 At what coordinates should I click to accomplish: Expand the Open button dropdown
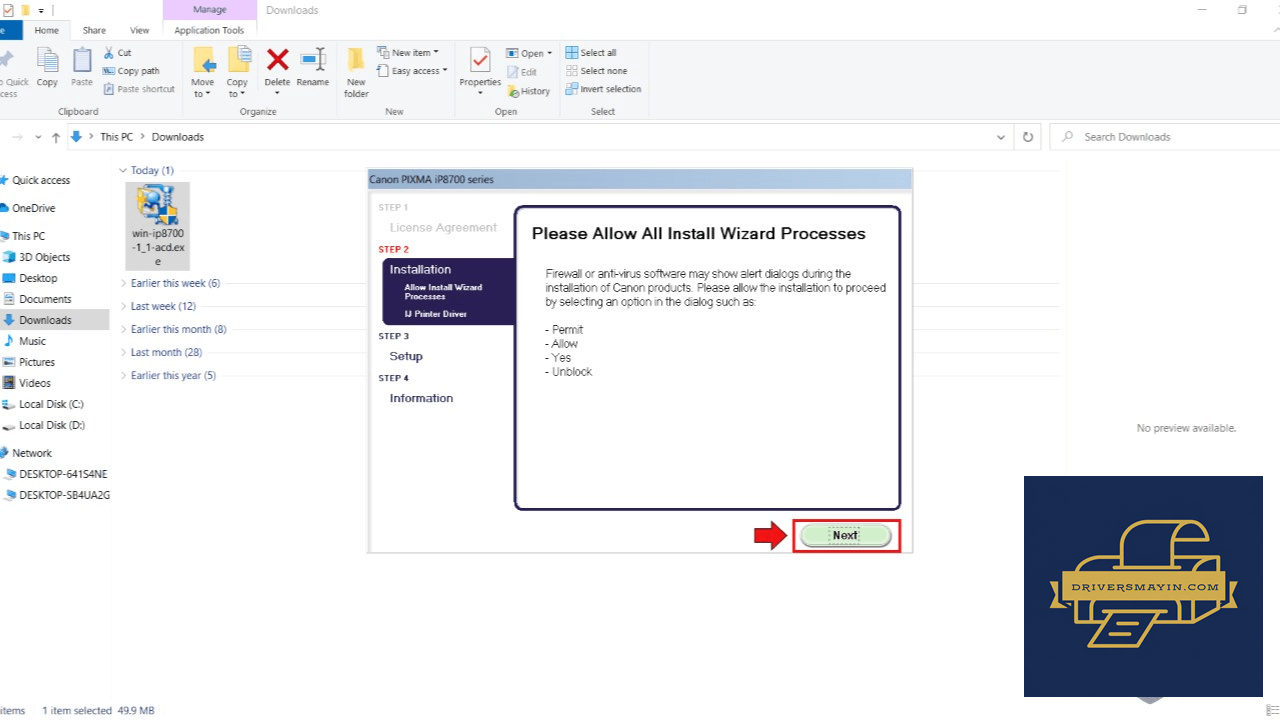550,54
